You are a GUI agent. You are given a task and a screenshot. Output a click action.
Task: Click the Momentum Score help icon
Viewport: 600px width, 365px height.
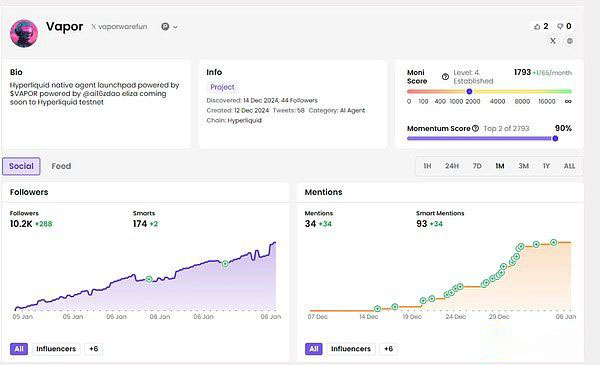(475, 128)
